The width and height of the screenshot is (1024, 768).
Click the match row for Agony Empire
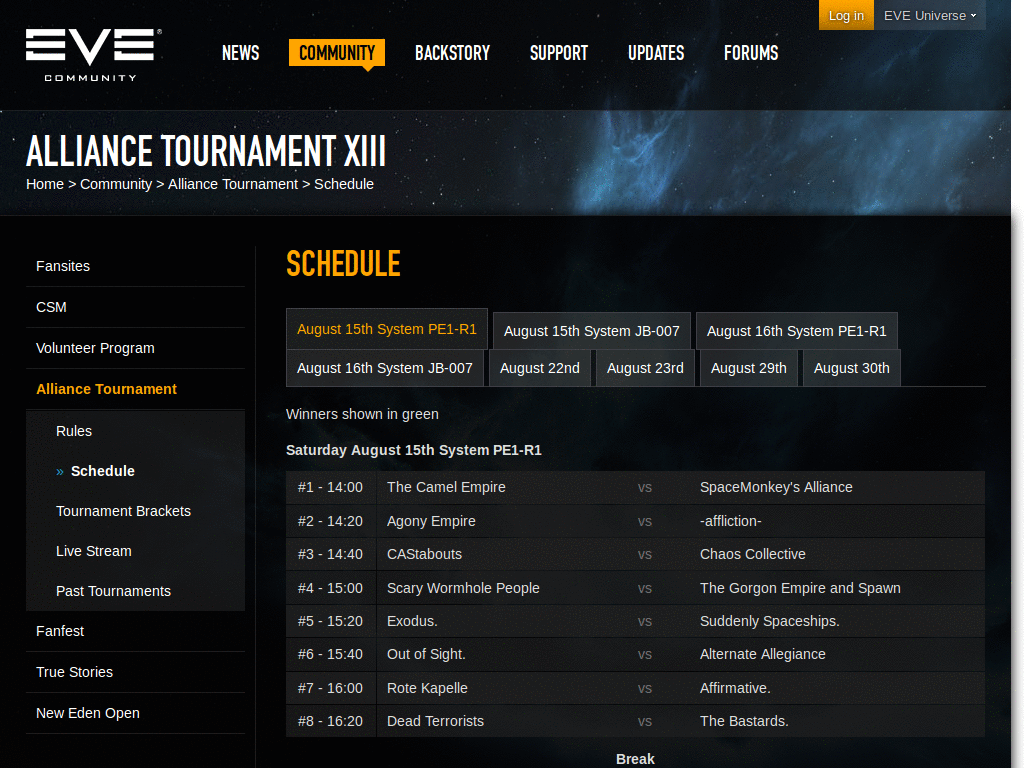[x=431, y=521]
